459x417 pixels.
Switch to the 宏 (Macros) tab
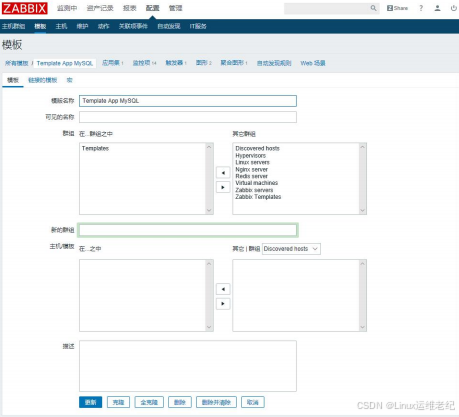coord(69,80)
